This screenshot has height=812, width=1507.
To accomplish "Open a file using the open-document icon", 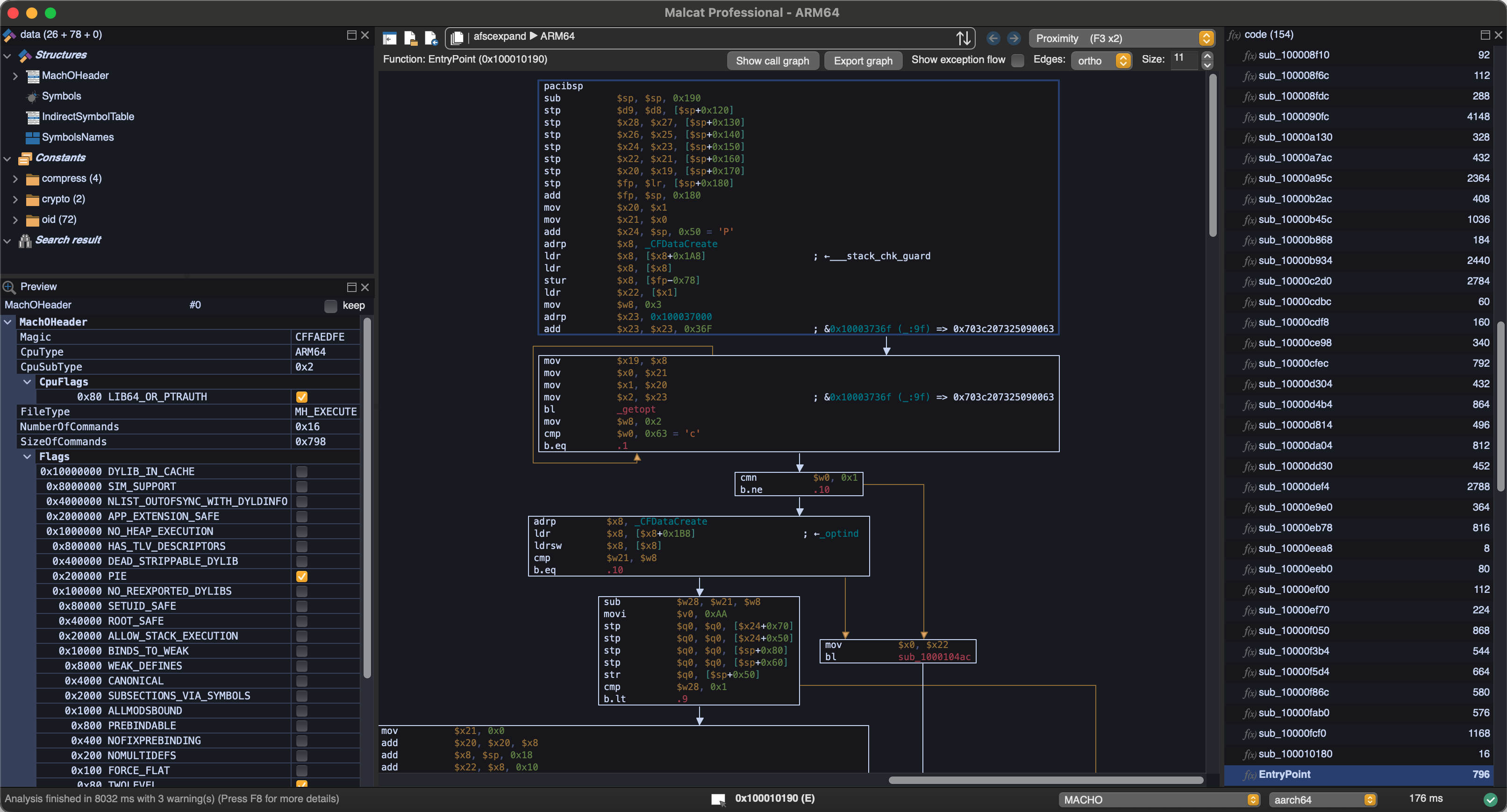I will [410, 37].
